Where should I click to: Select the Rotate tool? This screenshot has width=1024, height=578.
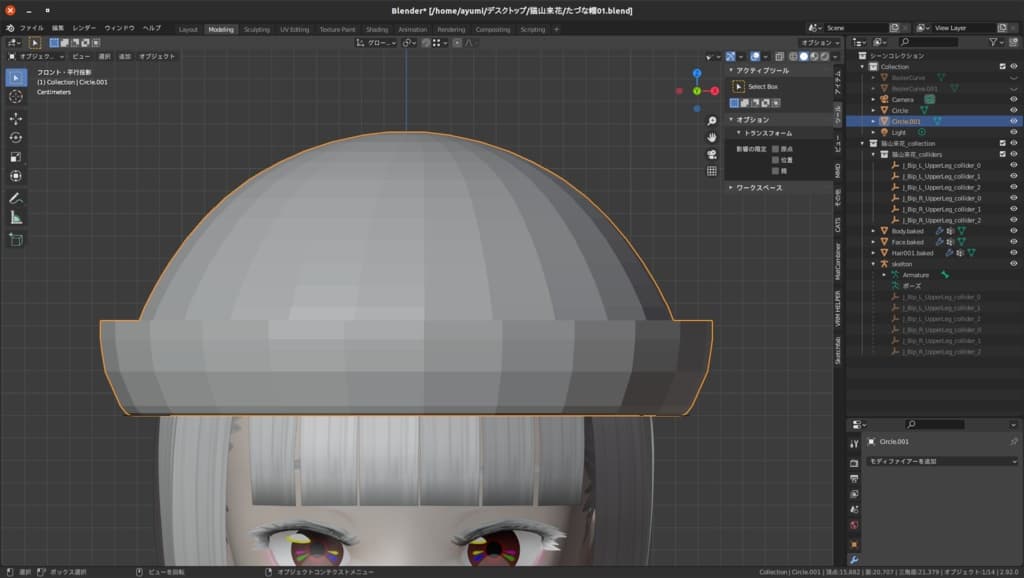click(x=16, y=137)
